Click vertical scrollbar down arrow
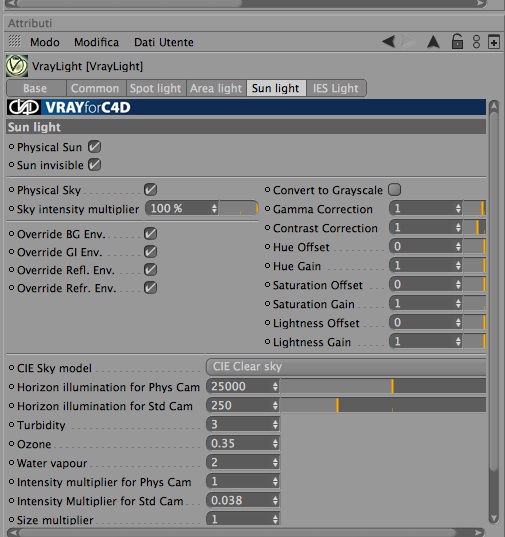The width and height of the screenshot is (505, 537). tap(494, 518)
